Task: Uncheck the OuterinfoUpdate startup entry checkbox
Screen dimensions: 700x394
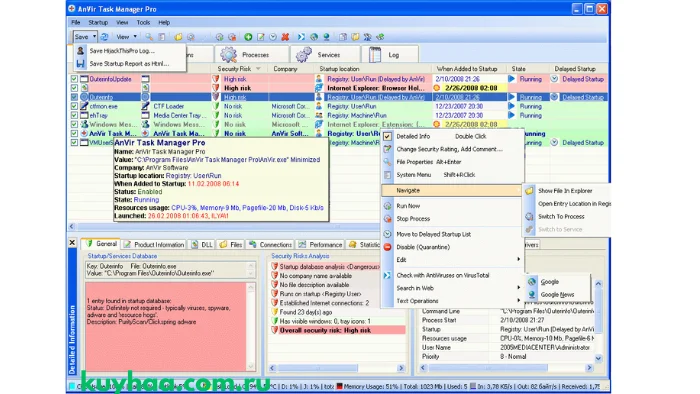Action: (x=74, y=79)
